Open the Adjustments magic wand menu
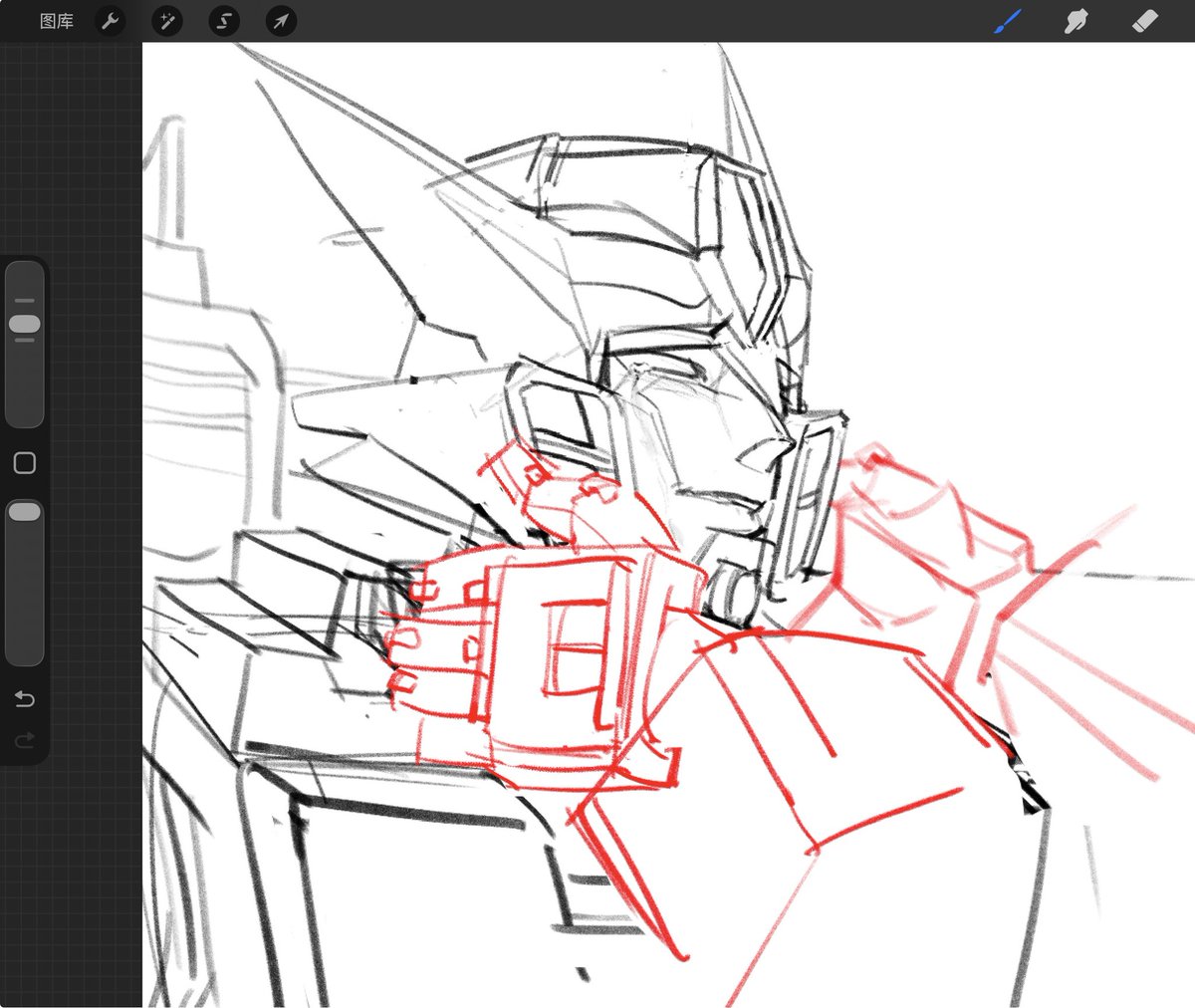The width and height of the screenshot is (1195, 1008). pyautogui.click(x=167, y=21)
